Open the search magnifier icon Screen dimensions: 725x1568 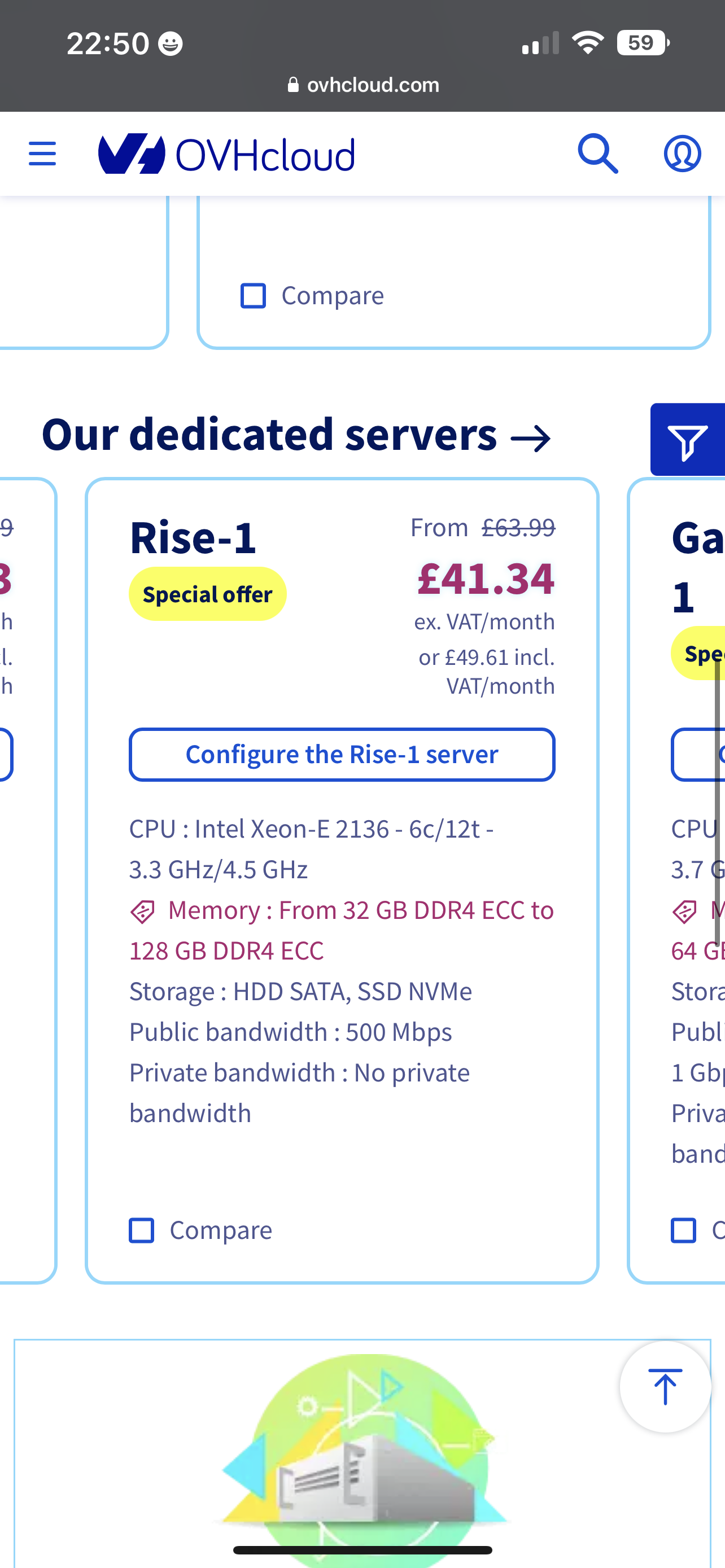coord(598,154)
